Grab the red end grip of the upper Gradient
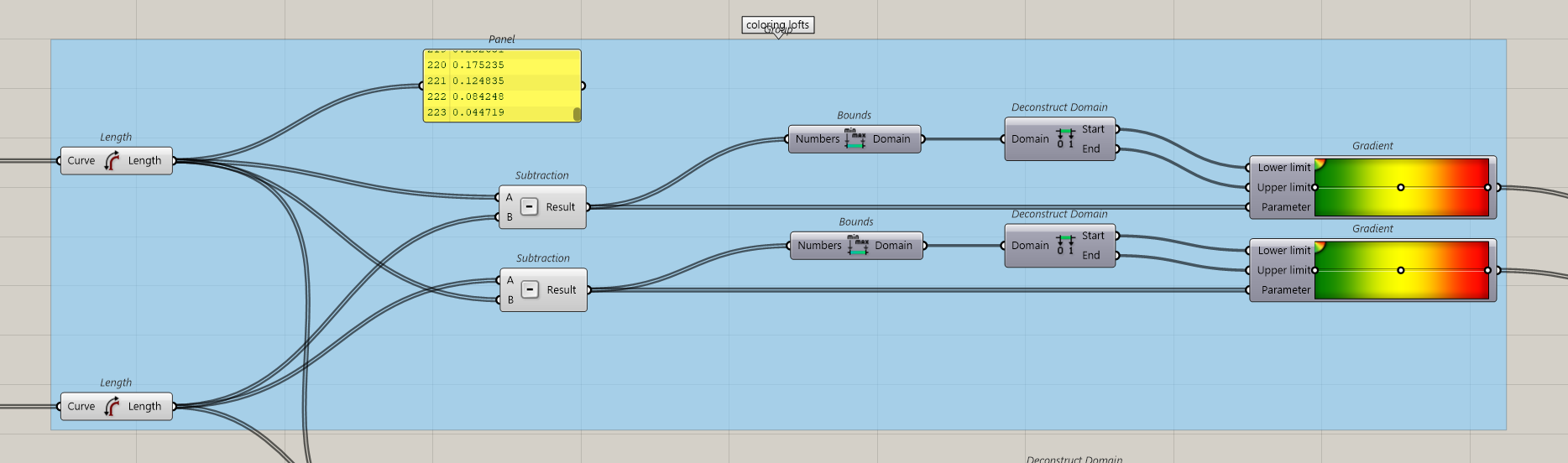The width and height of the screenshot is (1568, 463). (x=1487, y=188)
